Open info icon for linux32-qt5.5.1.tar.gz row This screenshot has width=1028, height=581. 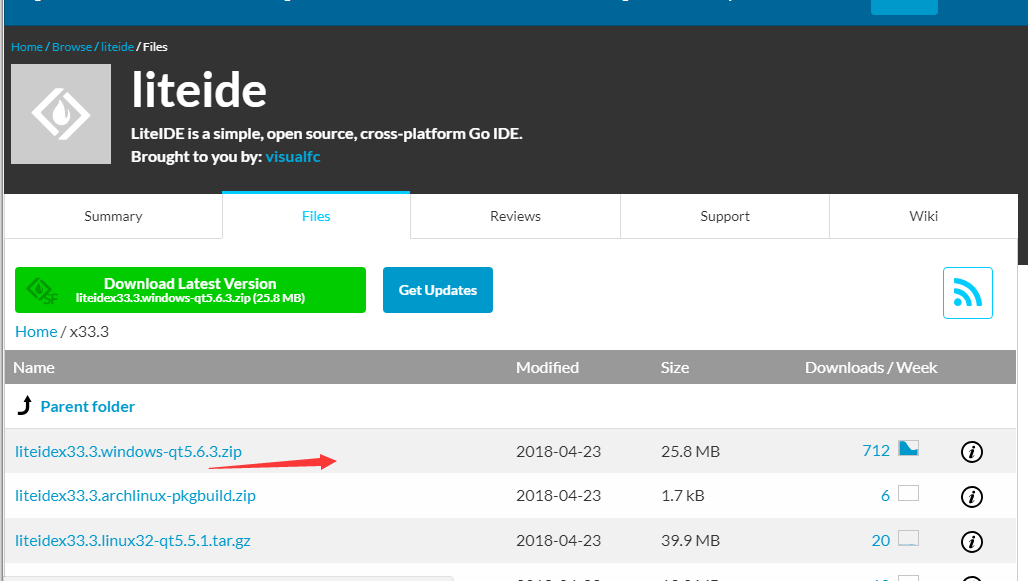click(x=971, y=541)
